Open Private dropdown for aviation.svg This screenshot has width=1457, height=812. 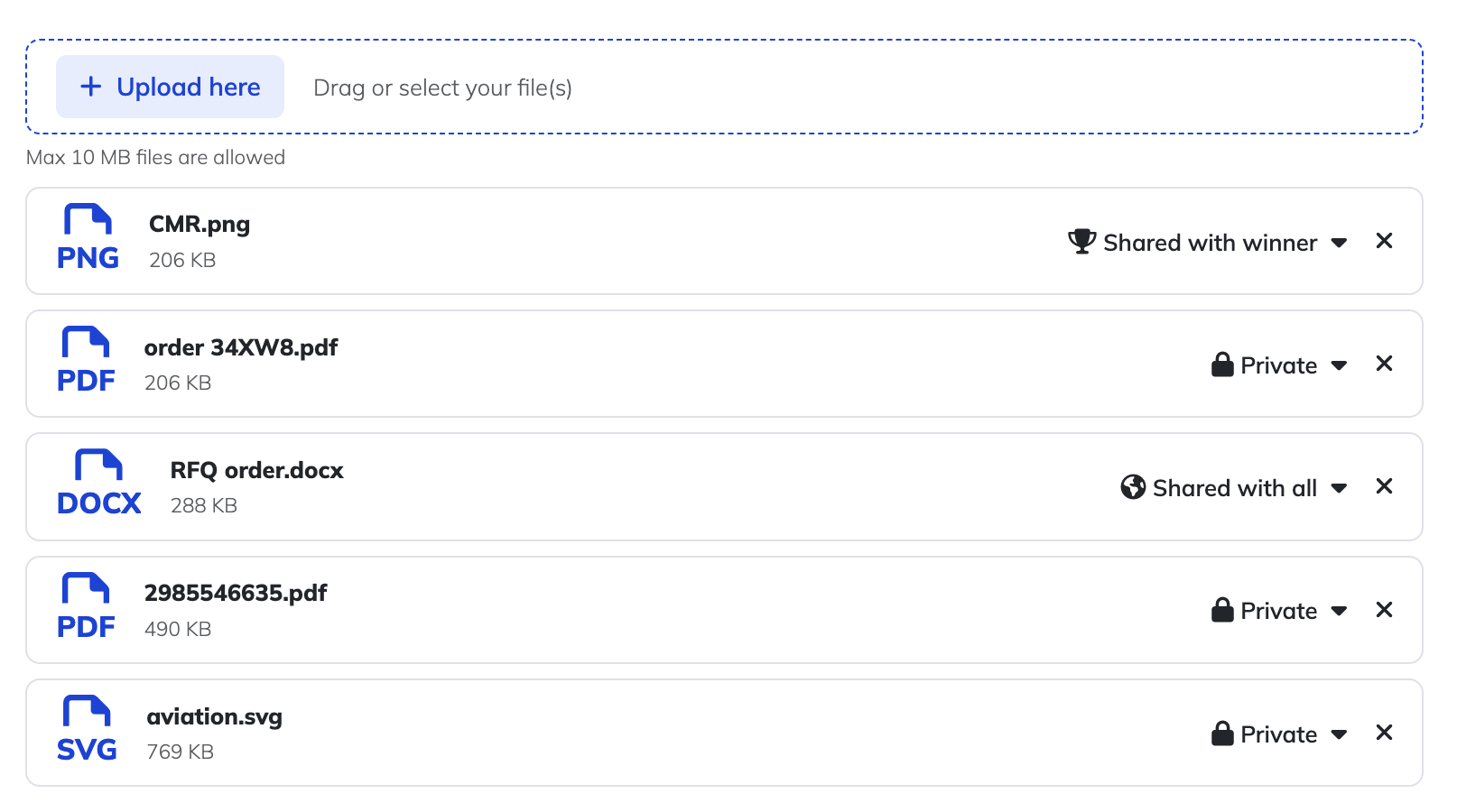[1279, 734]
